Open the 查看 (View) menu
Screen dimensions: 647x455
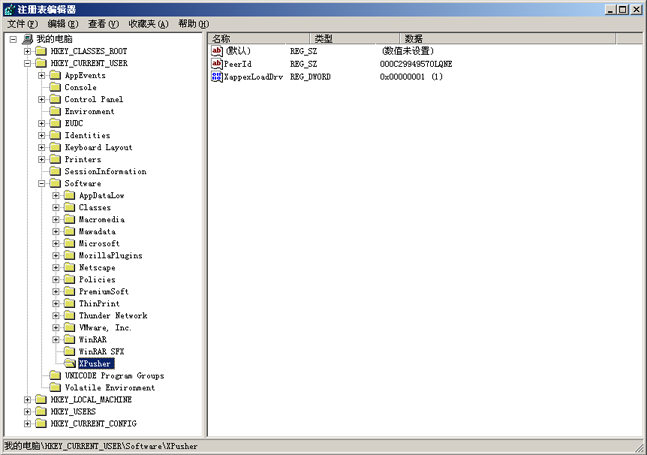[x=103, y=24]
